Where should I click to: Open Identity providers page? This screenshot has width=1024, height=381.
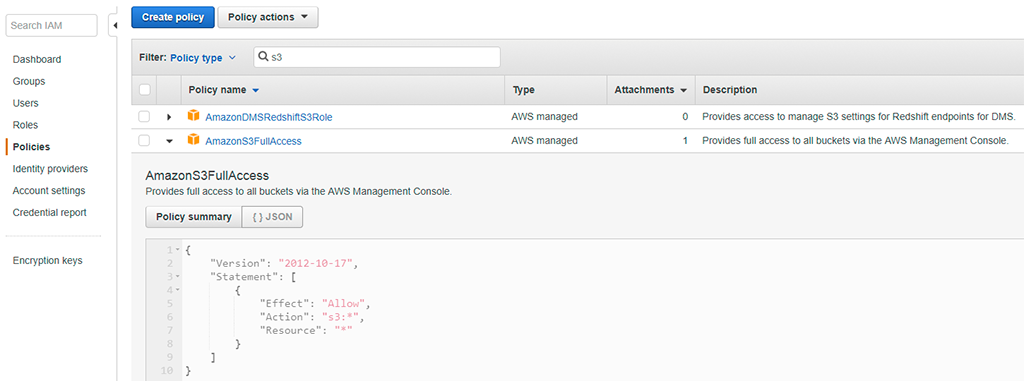50,169
